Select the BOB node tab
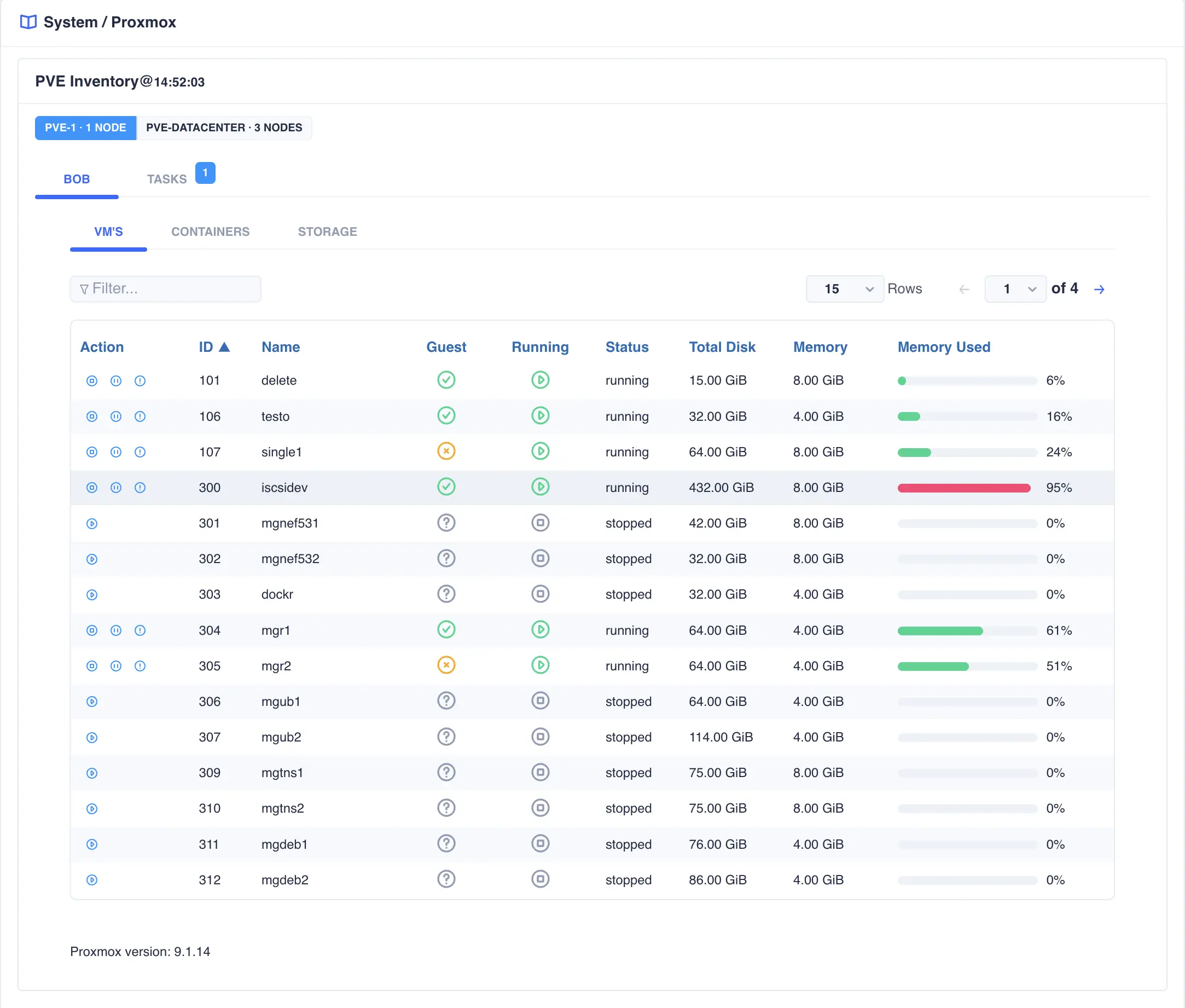The width and height of the screenshot is (1185, 1008). 77,179
